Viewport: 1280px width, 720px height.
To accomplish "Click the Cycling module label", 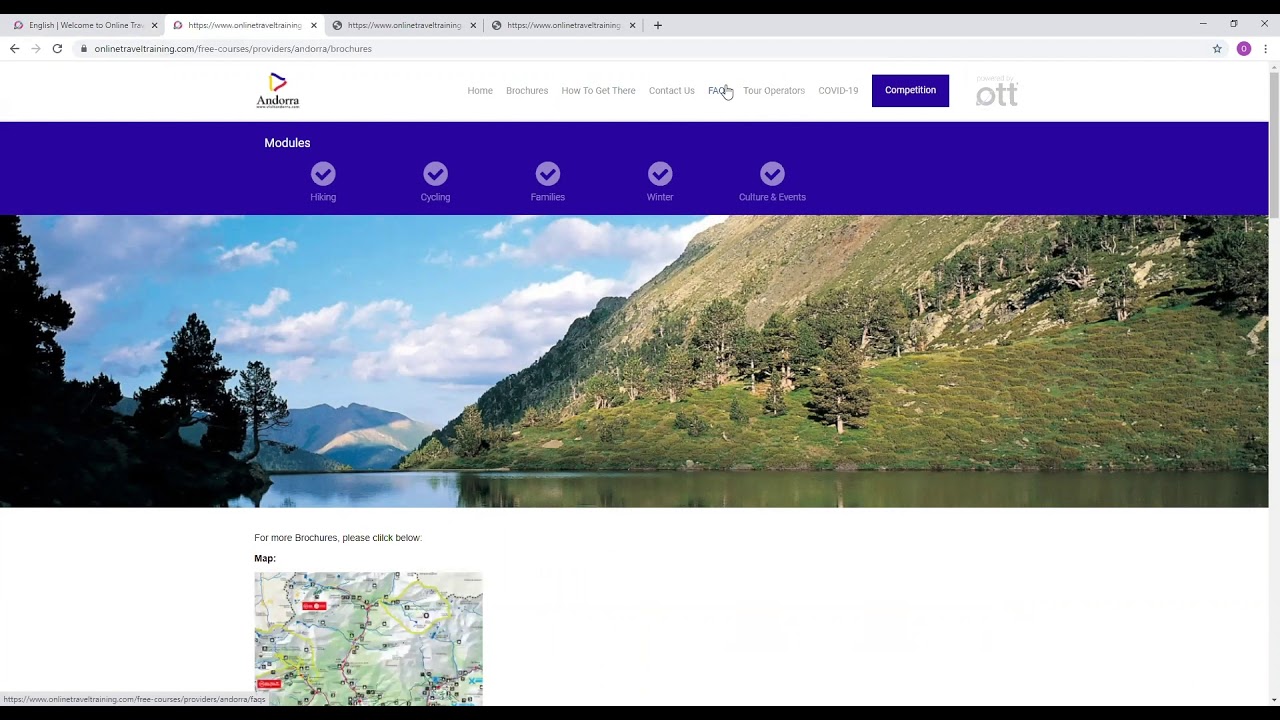I will 435,197.
